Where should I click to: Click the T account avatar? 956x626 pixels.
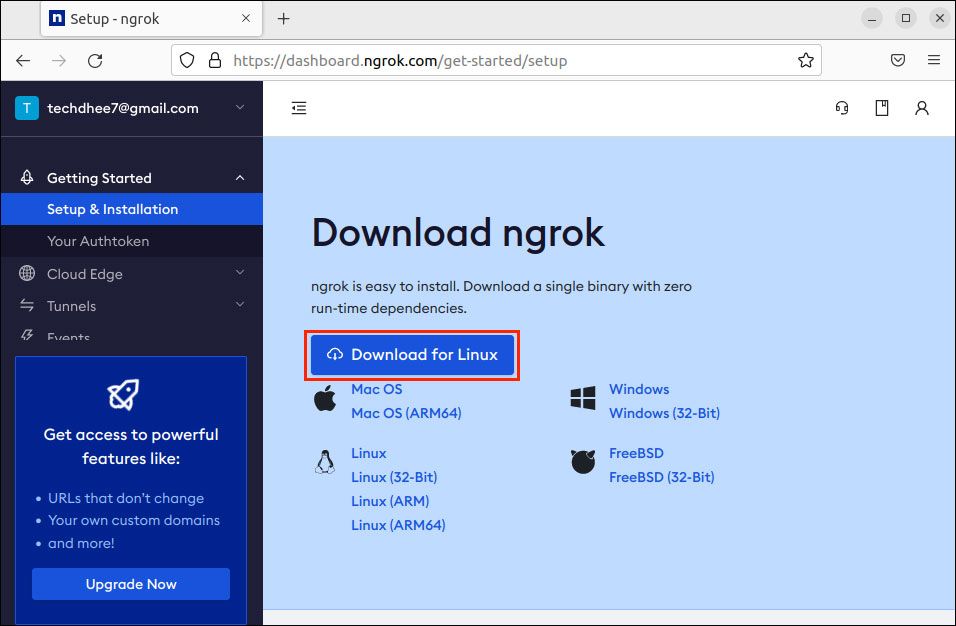[x=27, y=108]
